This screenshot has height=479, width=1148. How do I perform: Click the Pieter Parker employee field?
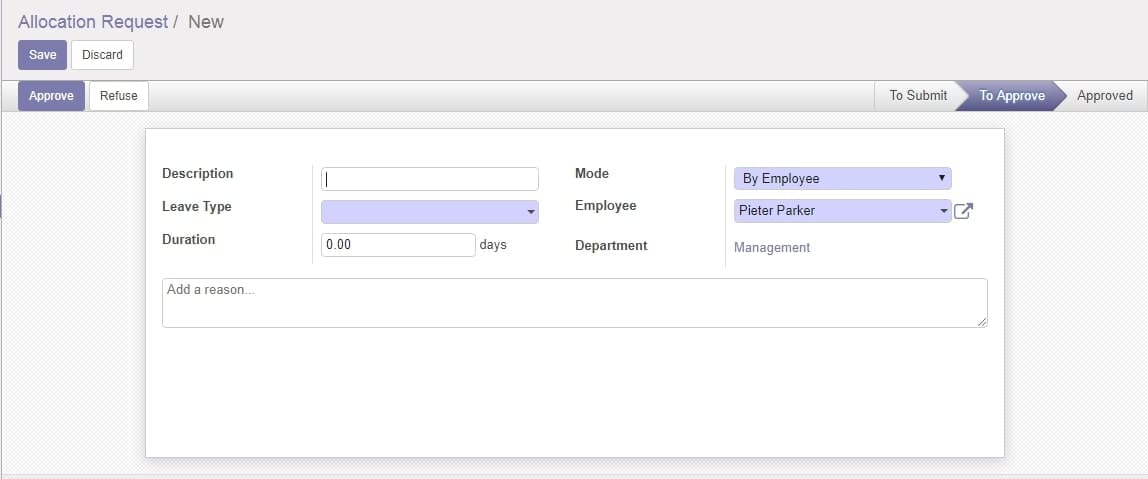843,211
